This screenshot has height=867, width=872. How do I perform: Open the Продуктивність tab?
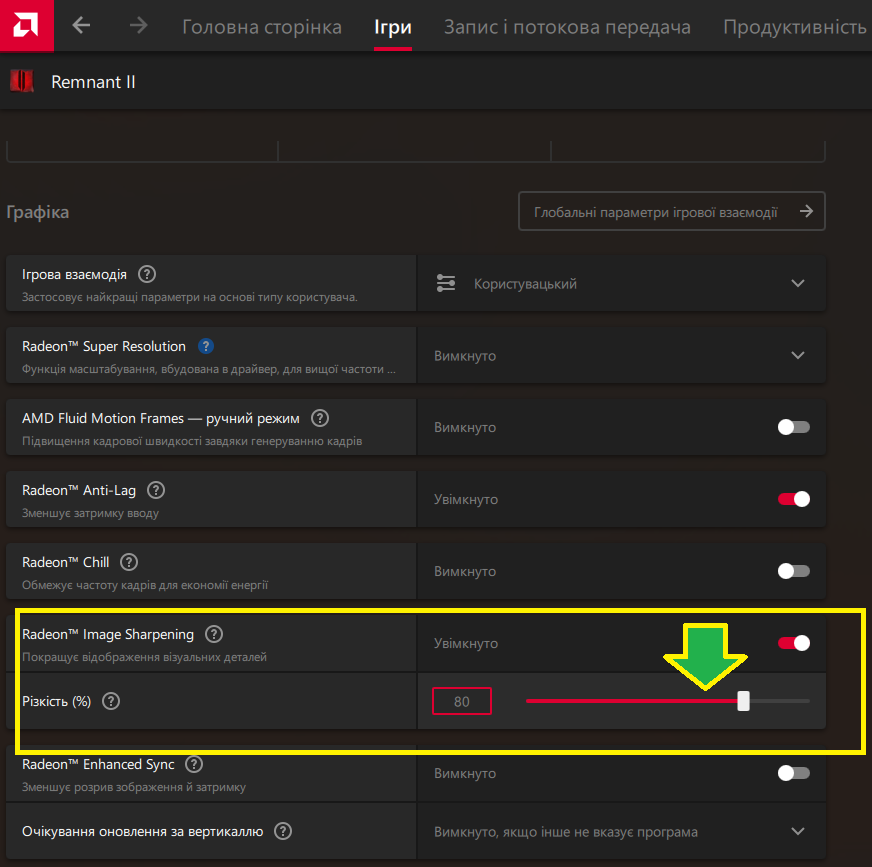pos(795,27)
